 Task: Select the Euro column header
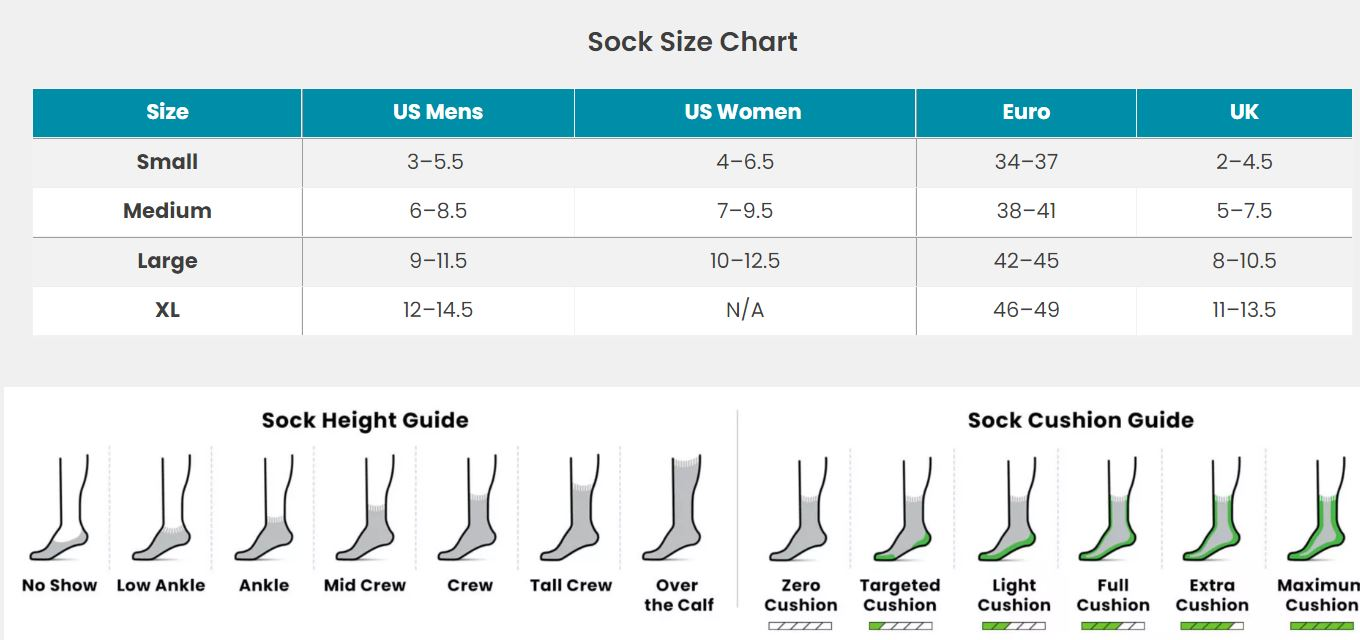[x=1026, y=112]
